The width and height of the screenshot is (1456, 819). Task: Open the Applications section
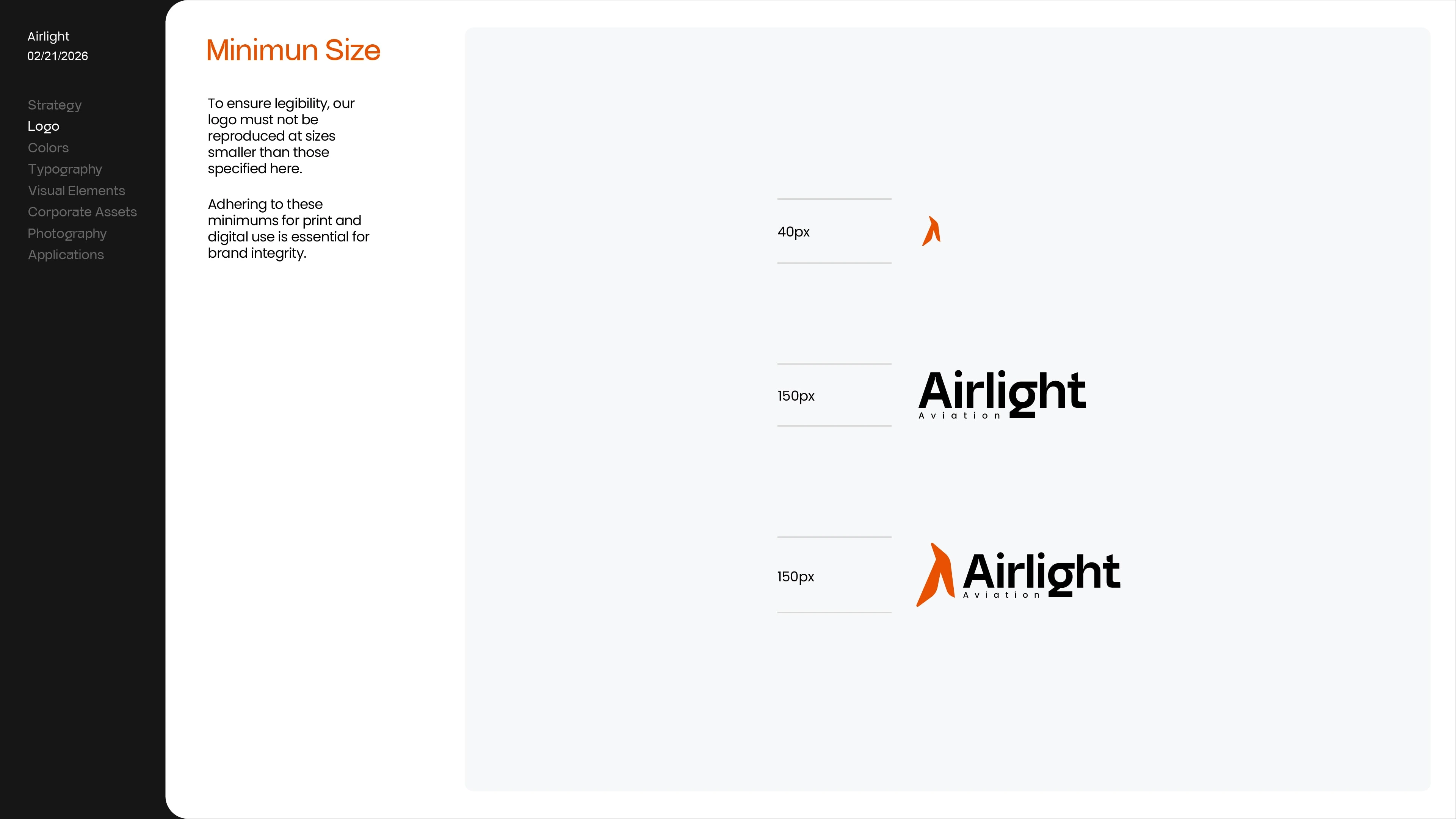tap(66, 255)
